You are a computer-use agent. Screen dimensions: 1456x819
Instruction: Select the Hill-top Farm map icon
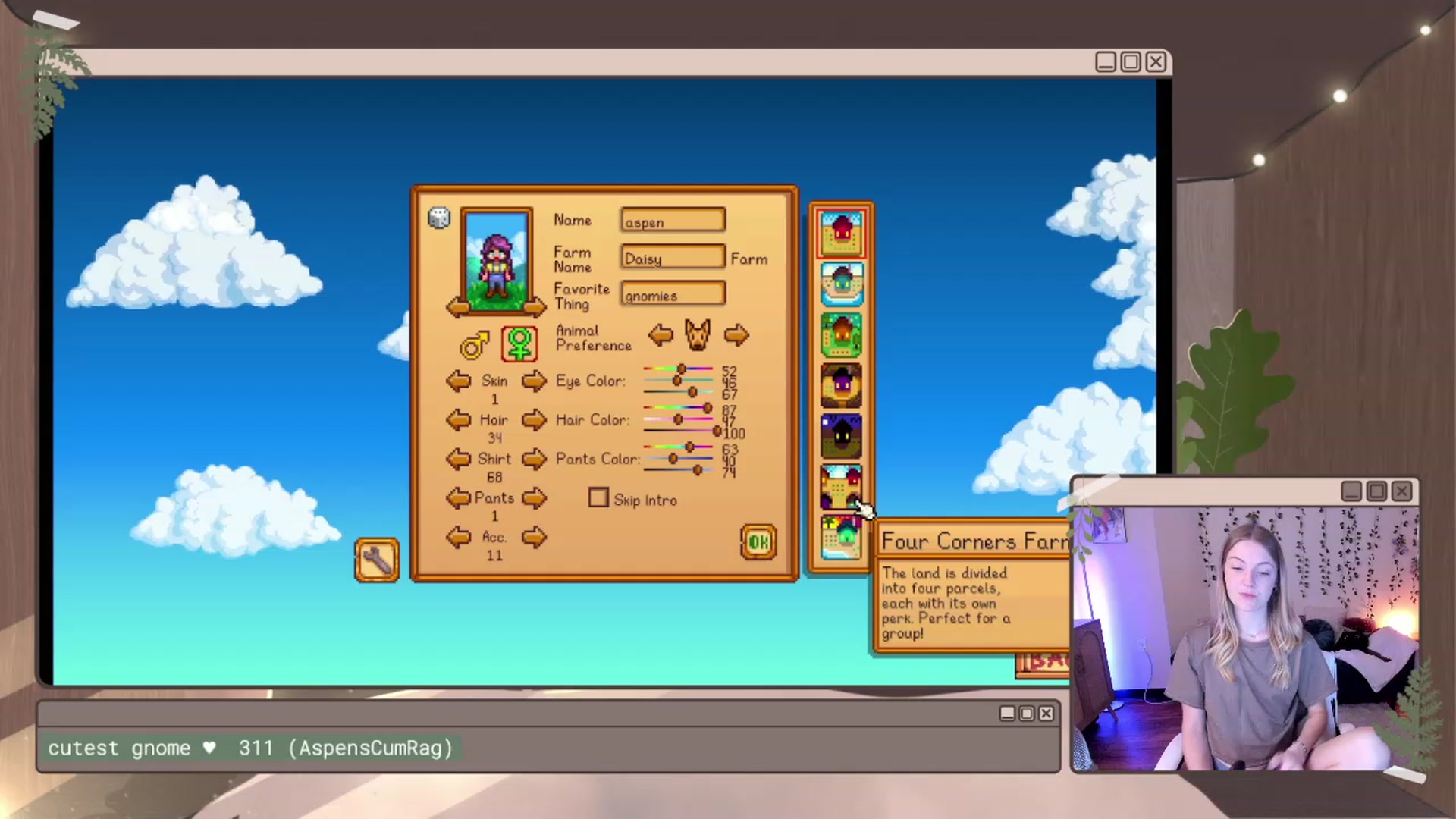point(841,385)
